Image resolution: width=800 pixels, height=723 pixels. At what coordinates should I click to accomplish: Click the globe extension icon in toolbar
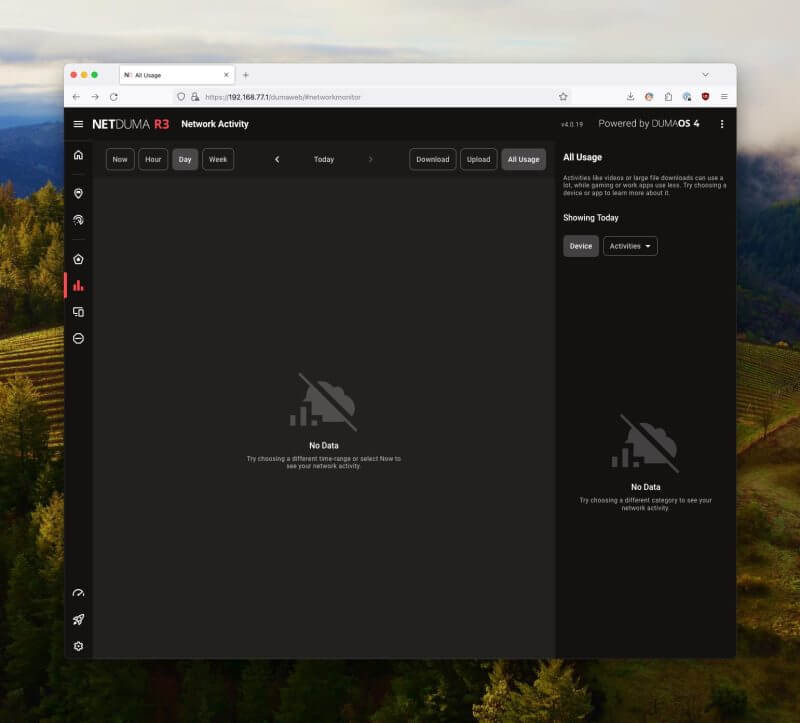pos(687,96)
